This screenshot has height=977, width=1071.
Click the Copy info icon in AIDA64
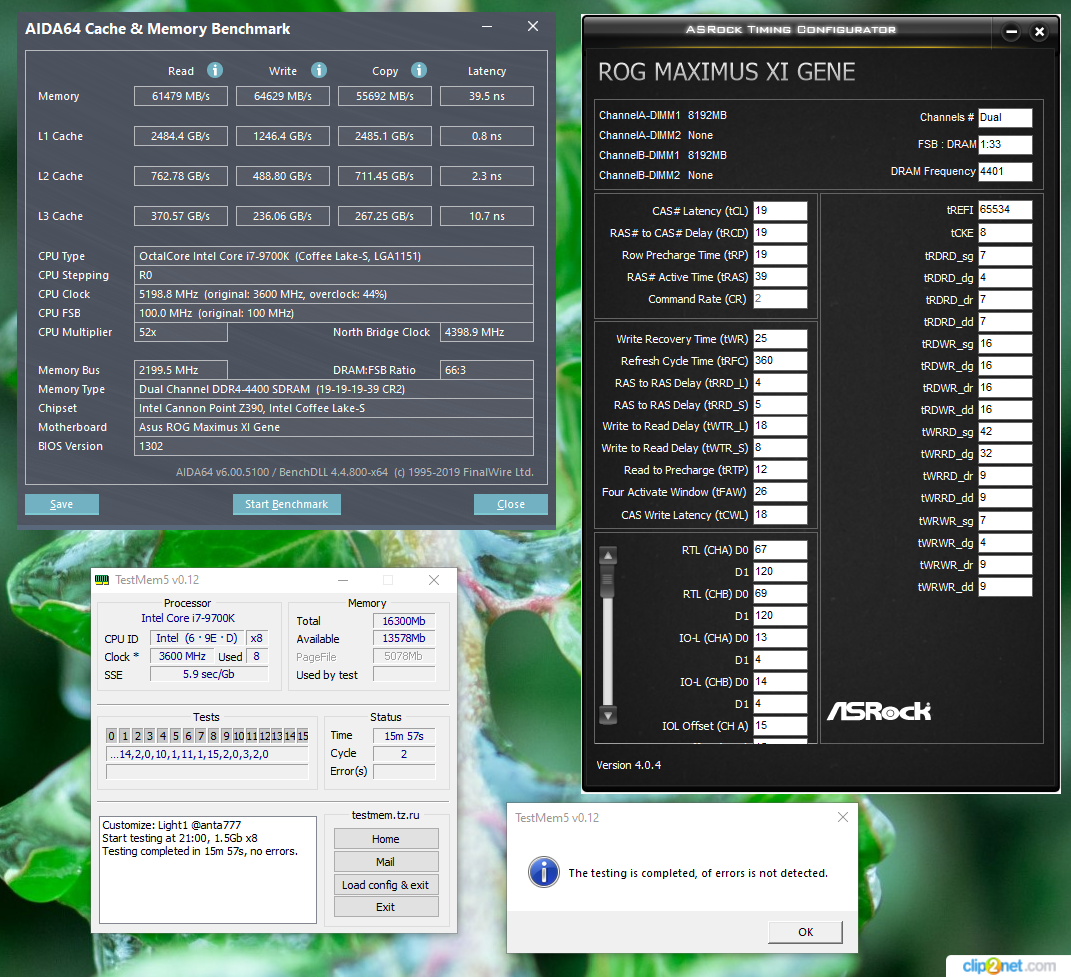tap(419, 70)
